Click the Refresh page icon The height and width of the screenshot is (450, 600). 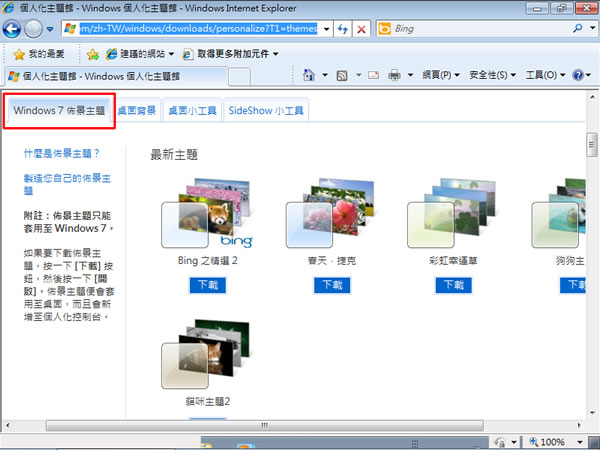point(343,29)
